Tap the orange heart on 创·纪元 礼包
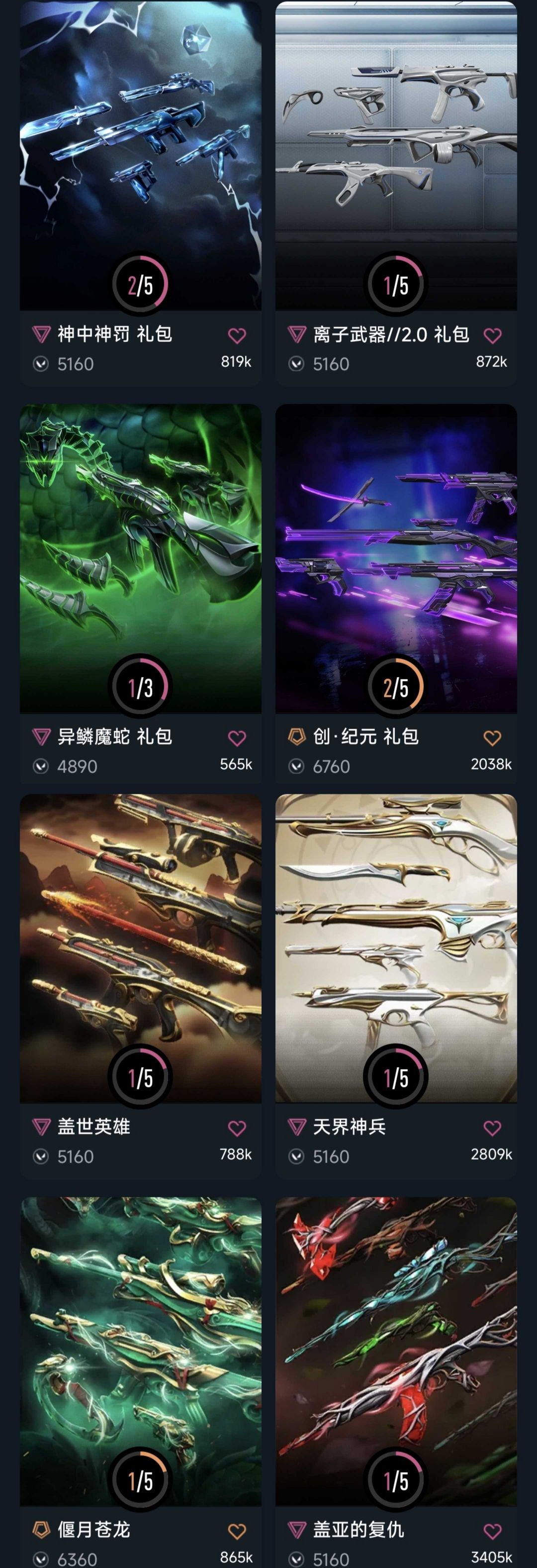Viewport: 537px width, 1568px height. pos(492,738)
